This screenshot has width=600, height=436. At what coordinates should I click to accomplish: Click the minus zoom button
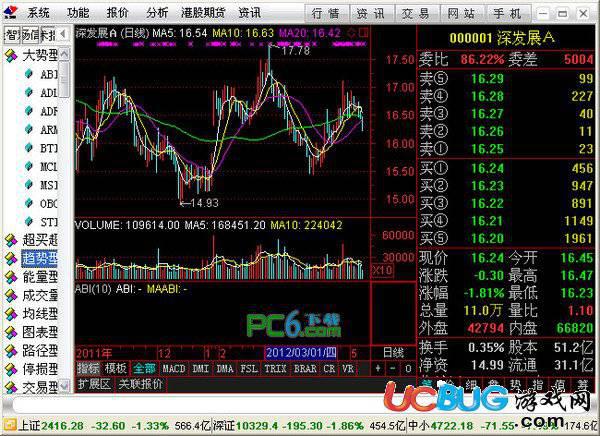click(x=393, y=369)
